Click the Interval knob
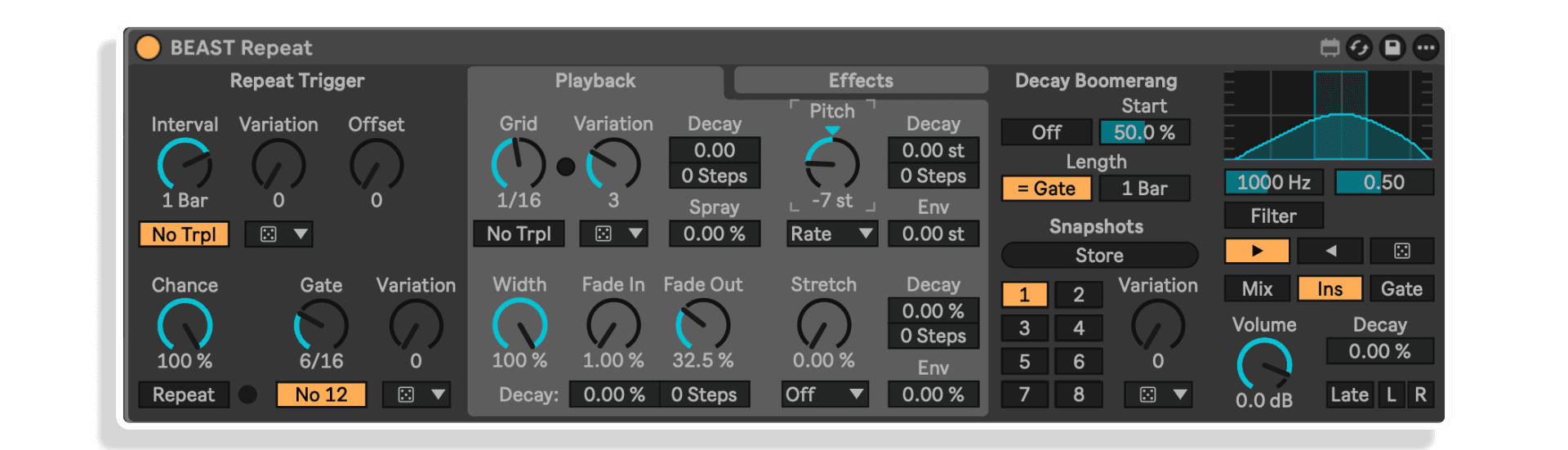 point(185,165)
